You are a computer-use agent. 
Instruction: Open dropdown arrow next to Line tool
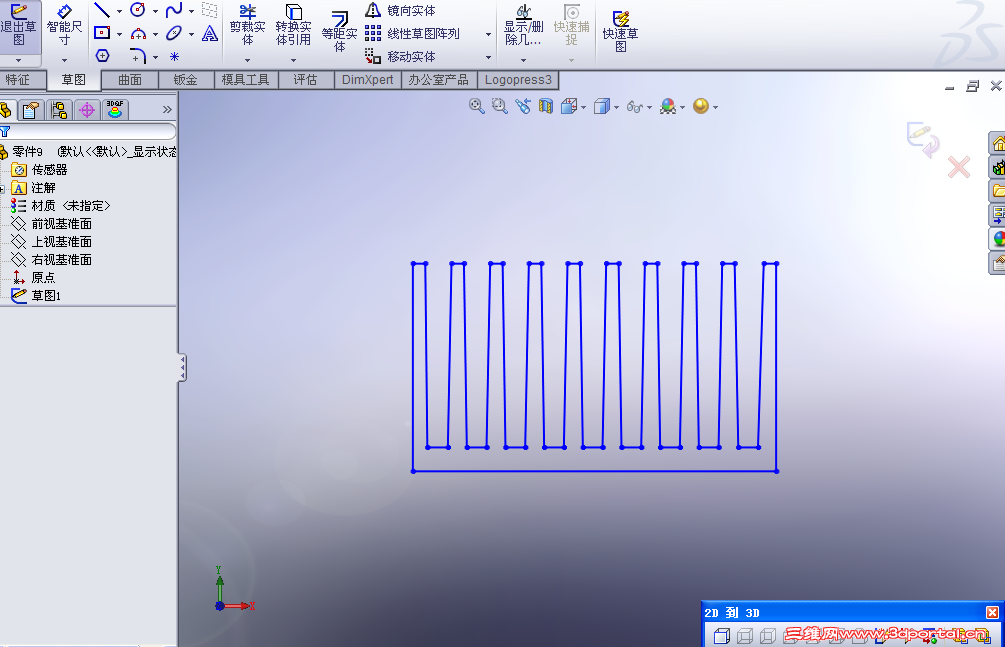119,11
